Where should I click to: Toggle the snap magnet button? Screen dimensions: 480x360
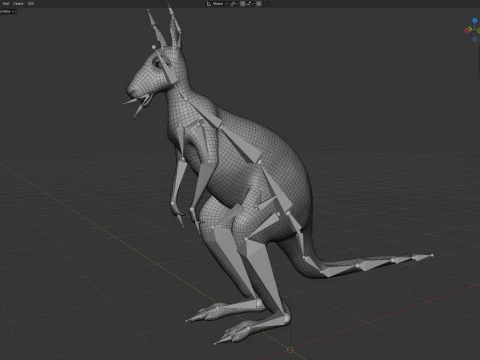pos(242,4)
